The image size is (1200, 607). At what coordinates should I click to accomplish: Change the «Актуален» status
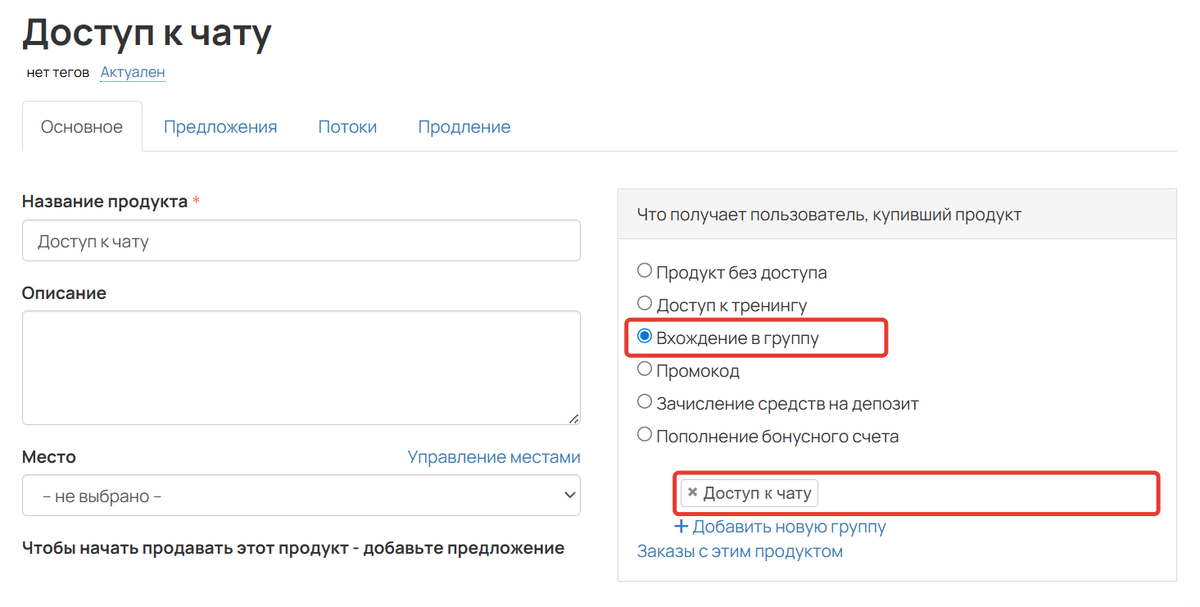coord(132,71)
